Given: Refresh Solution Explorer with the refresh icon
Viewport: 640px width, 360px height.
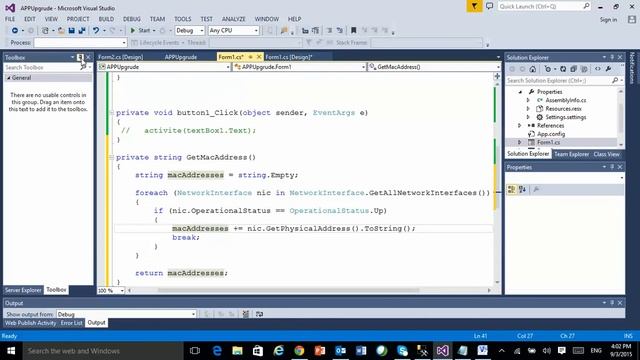Looking at the screenshot, I should coord(563,69).
